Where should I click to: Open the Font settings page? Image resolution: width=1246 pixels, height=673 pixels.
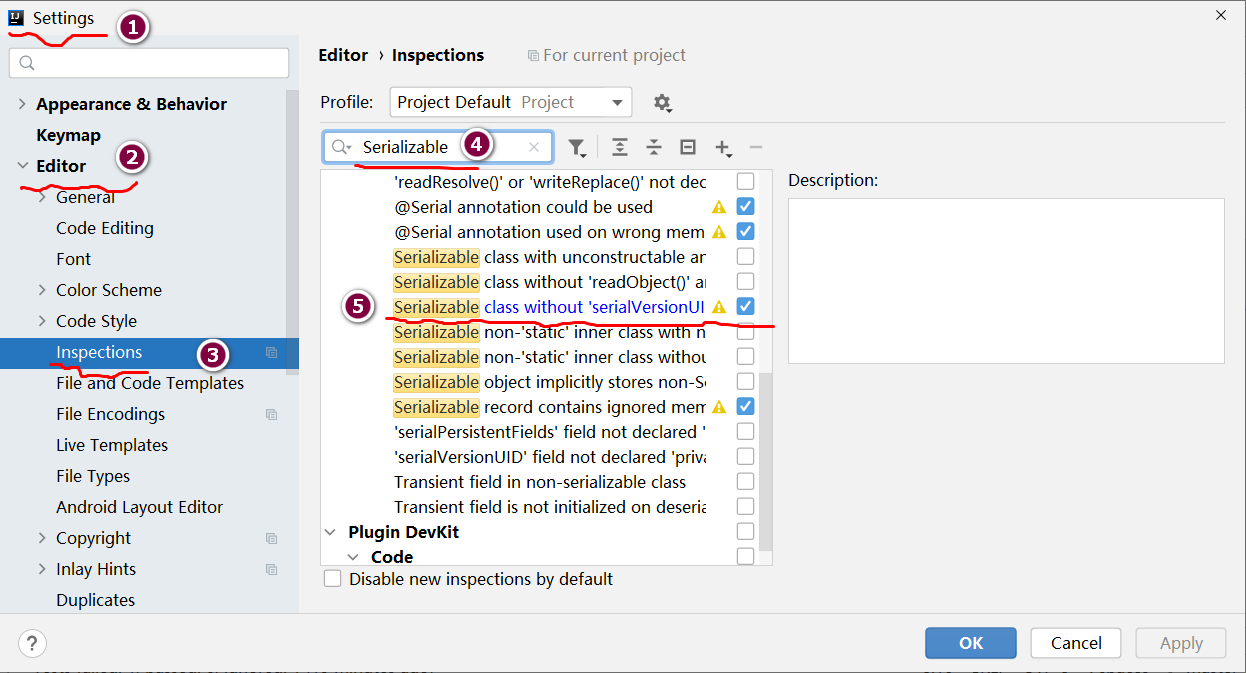click(73, 259)
